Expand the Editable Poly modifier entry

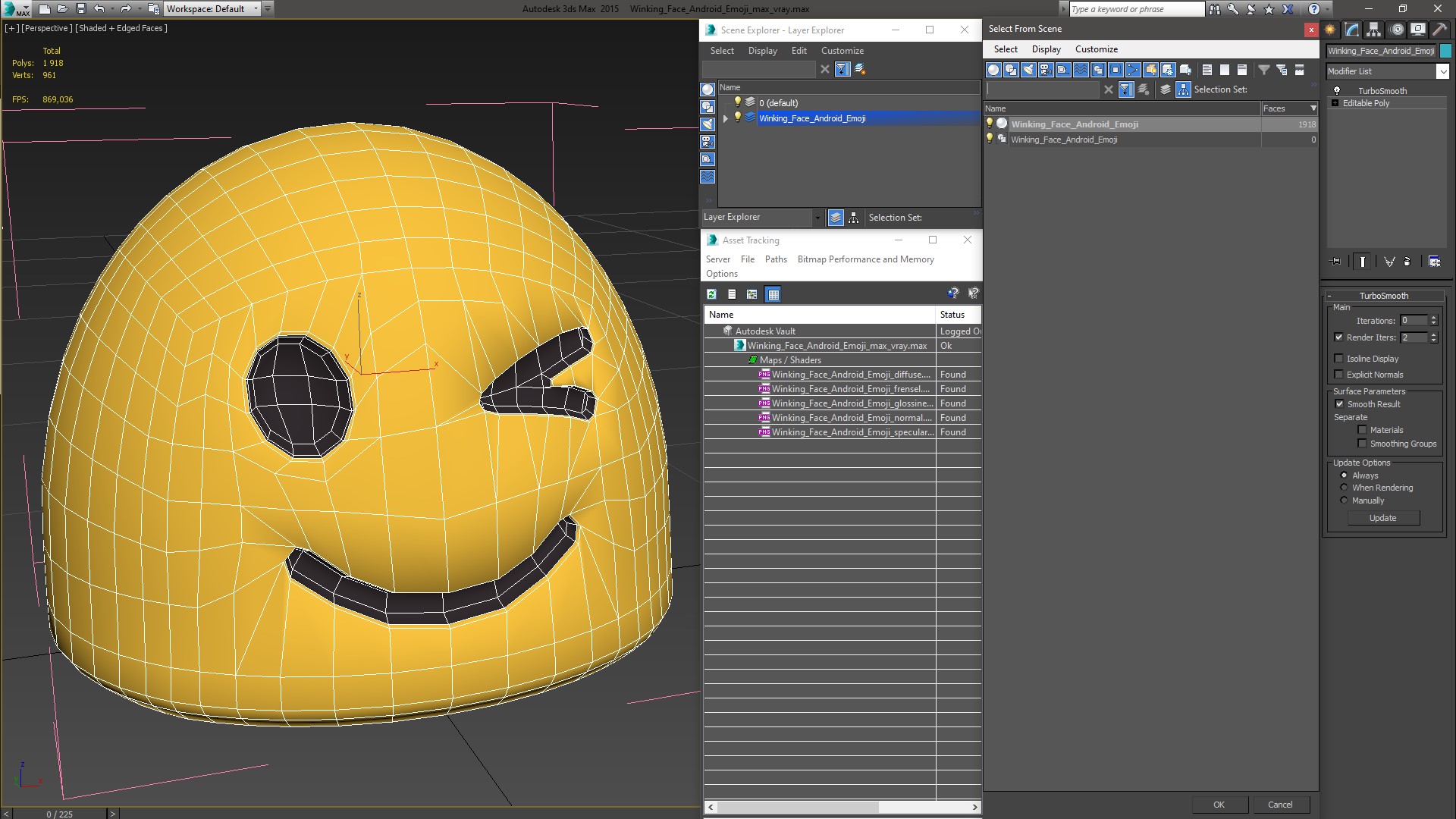tap(1335, 103)
